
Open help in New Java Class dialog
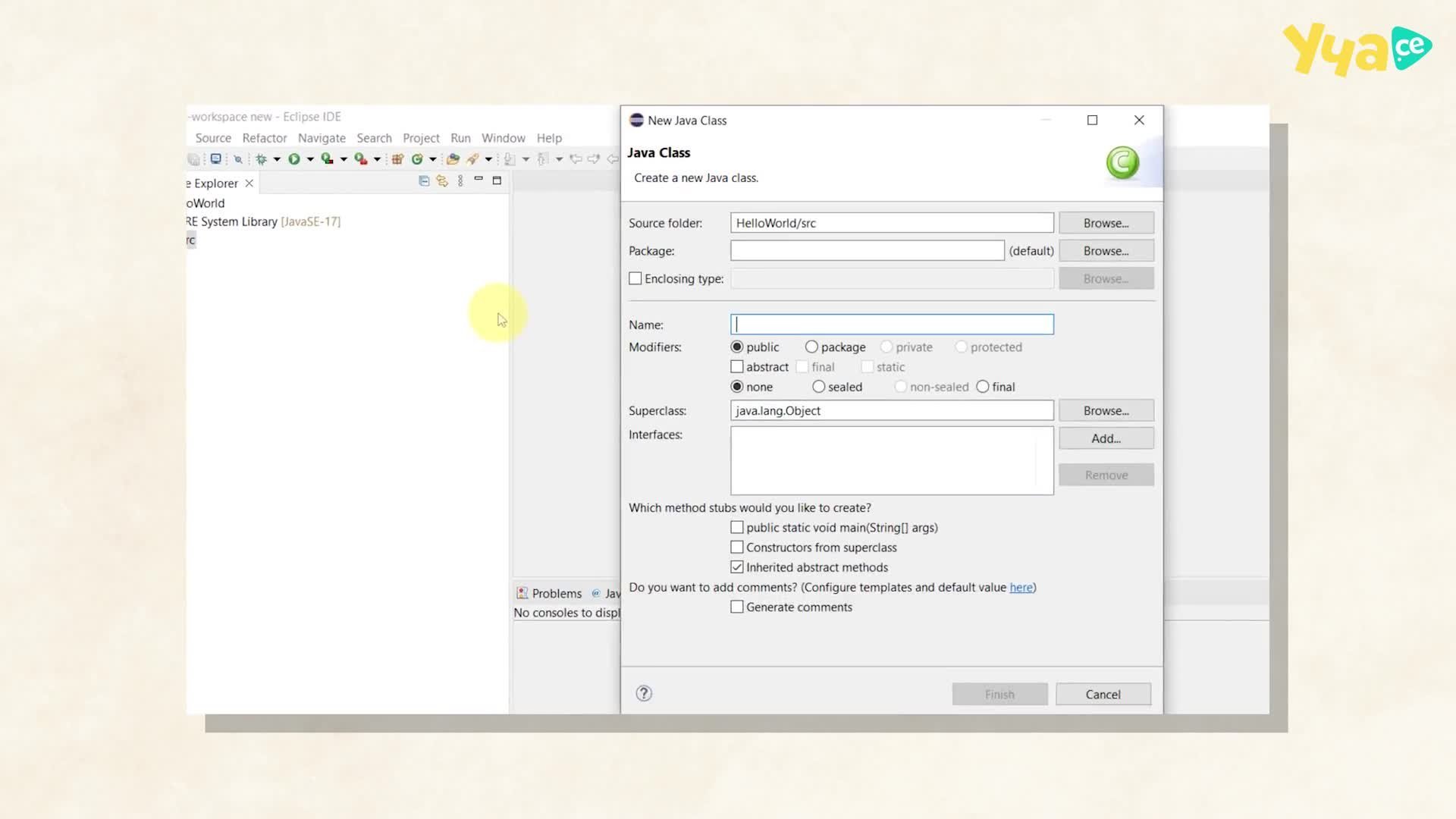tap(644, 693)
